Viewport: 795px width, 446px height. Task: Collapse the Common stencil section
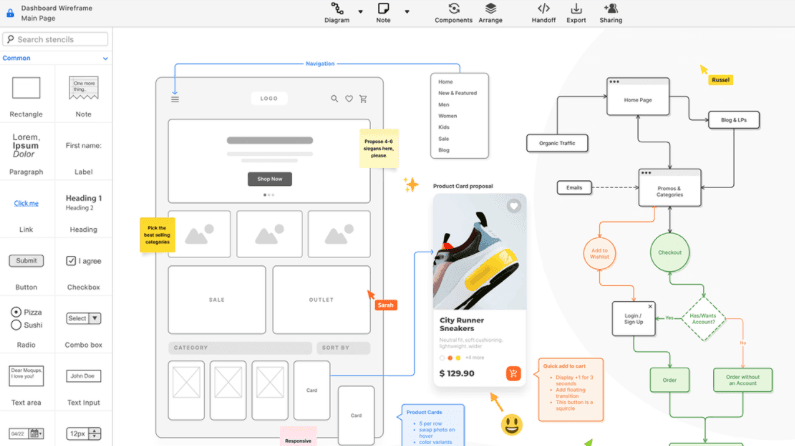pos(105,58)
